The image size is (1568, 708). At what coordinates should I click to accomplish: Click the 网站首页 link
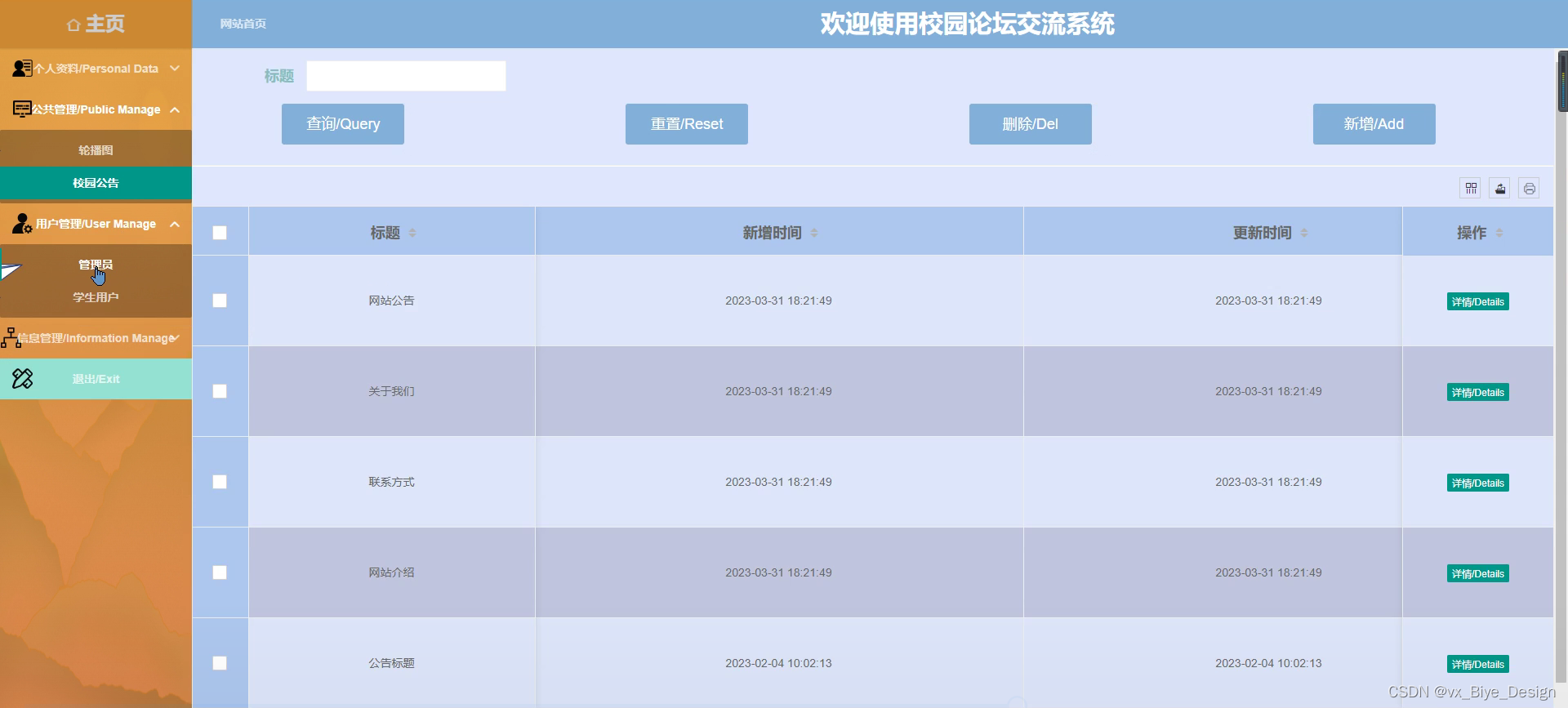point(243,24)
